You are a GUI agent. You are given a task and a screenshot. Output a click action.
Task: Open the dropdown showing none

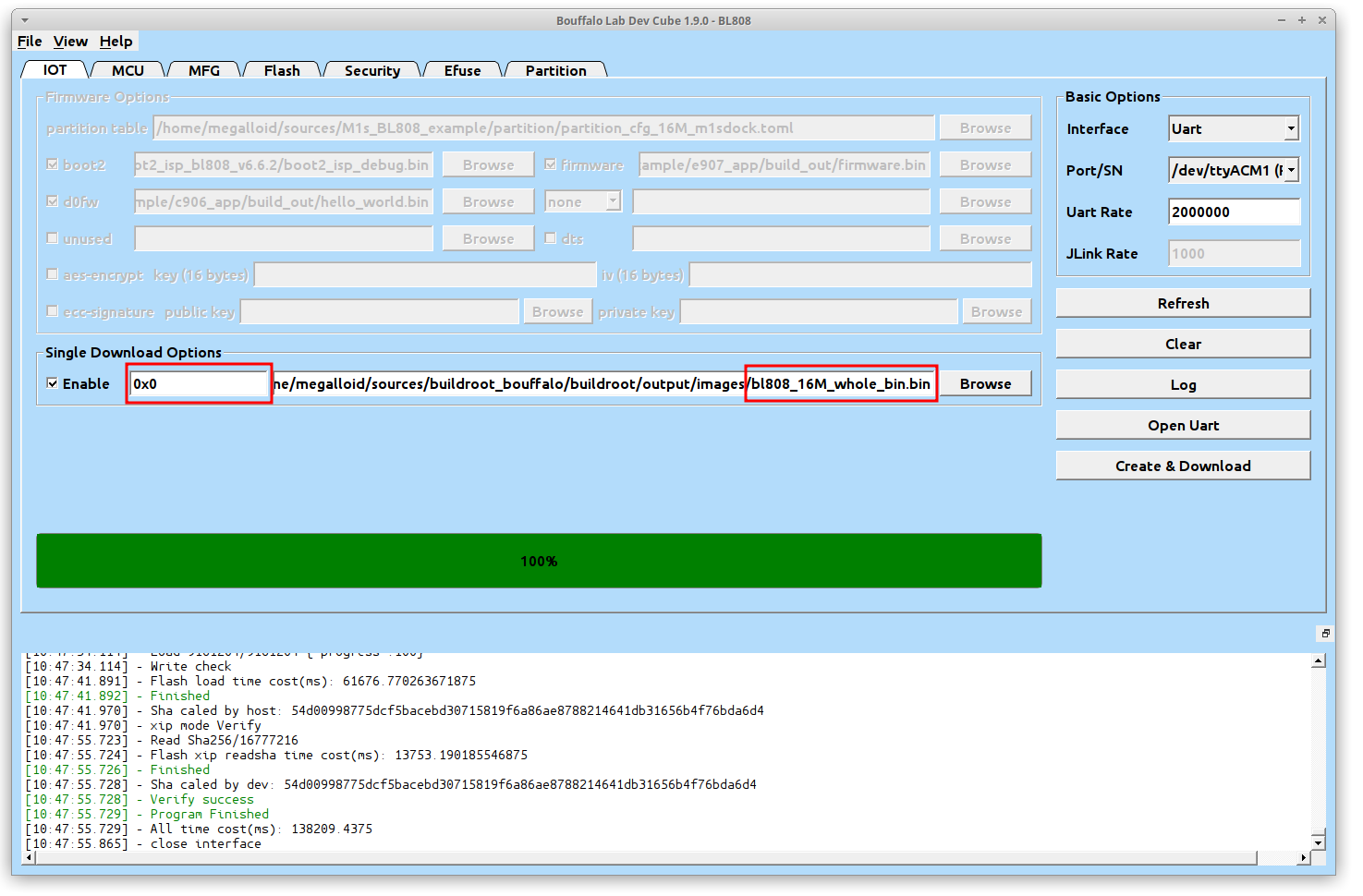tap(583, 201)
